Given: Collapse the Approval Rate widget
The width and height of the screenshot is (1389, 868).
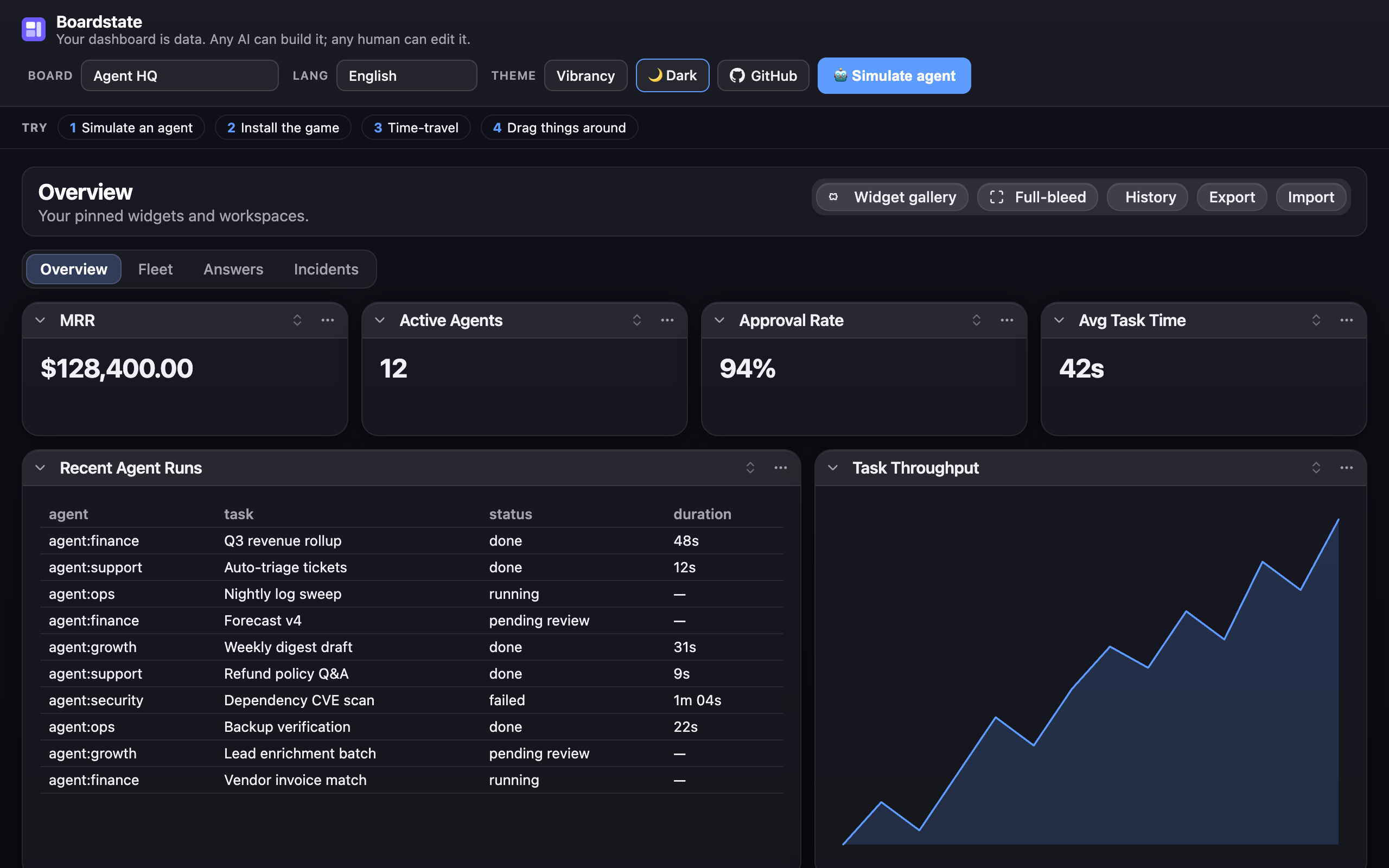Looking at the screenshot, I should [x=719, y=320].
